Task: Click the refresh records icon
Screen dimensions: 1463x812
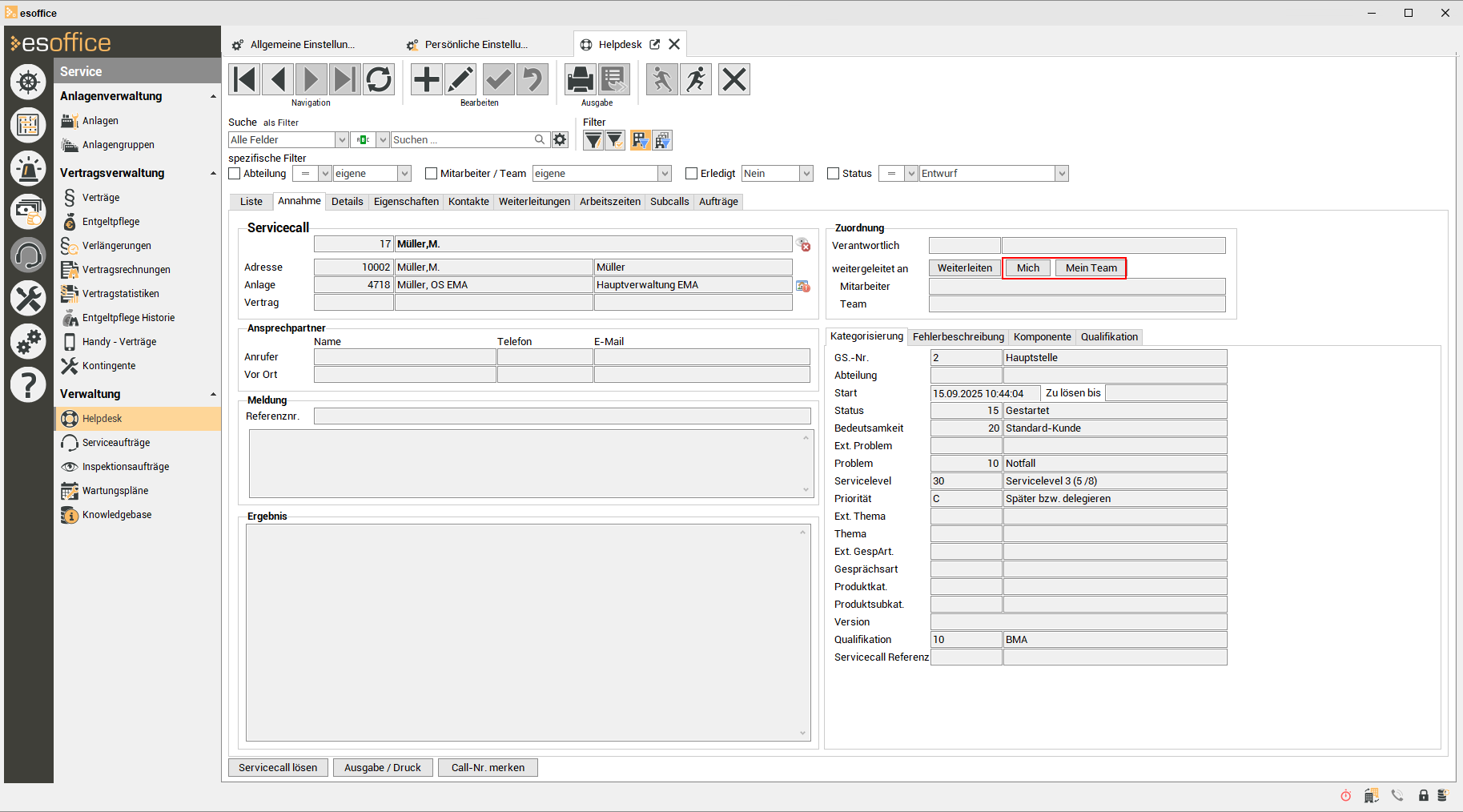Action: click(x=379, y=79)
